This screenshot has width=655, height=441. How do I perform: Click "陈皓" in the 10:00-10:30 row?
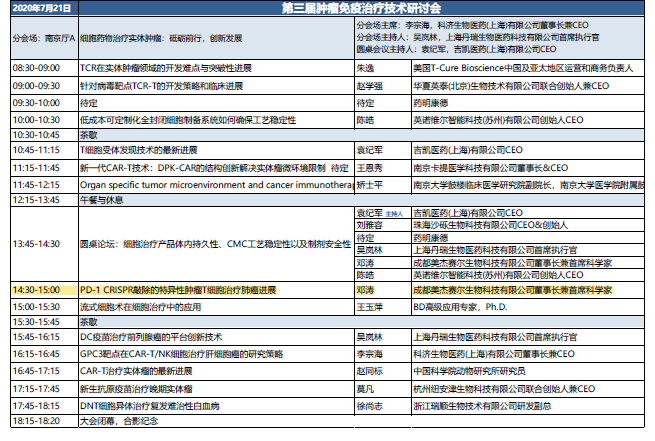(x=365, y=120)
